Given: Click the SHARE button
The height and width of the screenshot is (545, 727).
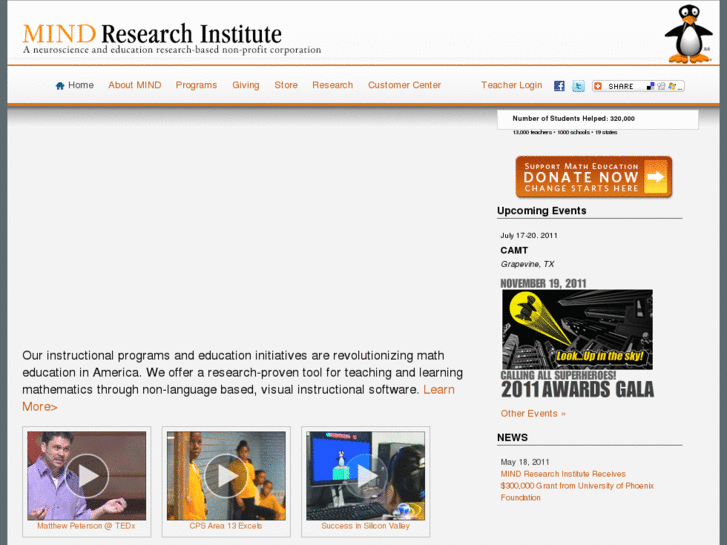Looking at the screenshot, I should (x=638, y=86).
